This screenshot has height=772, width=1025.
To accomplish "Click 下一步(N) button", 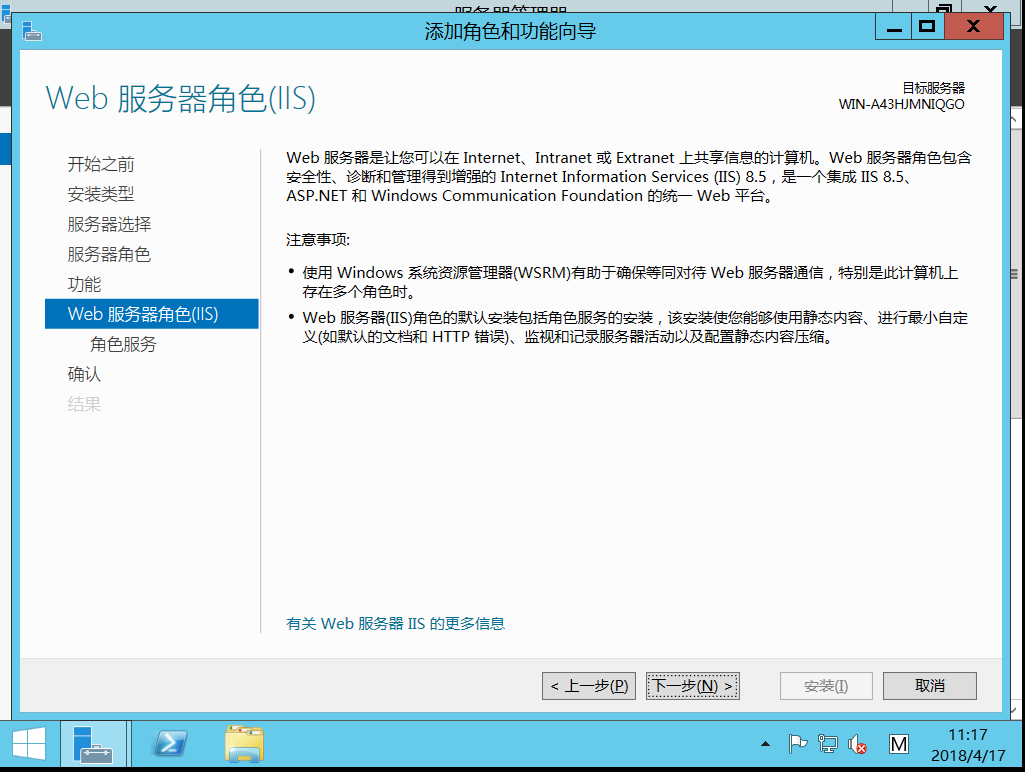I will coord(693,686).
